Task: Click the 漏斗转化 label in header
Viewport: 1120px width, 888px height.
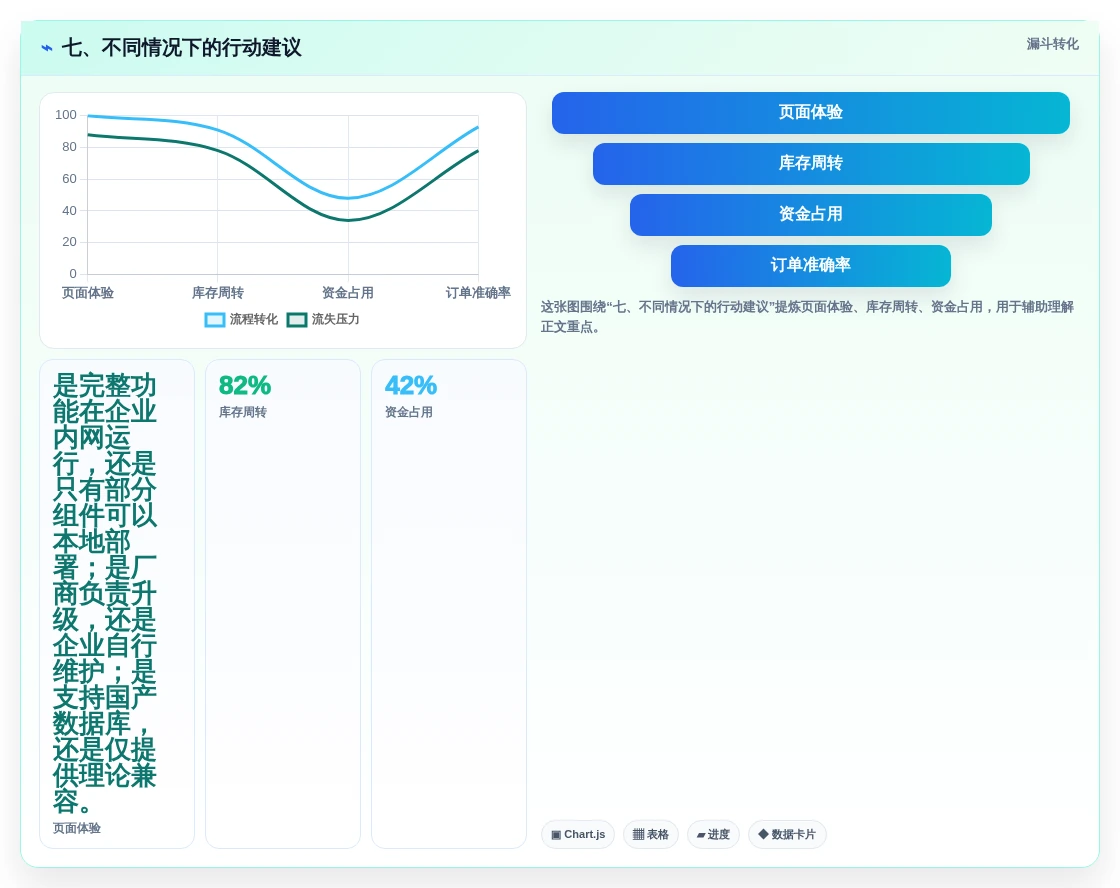Action: click(x=1052, y=44)
